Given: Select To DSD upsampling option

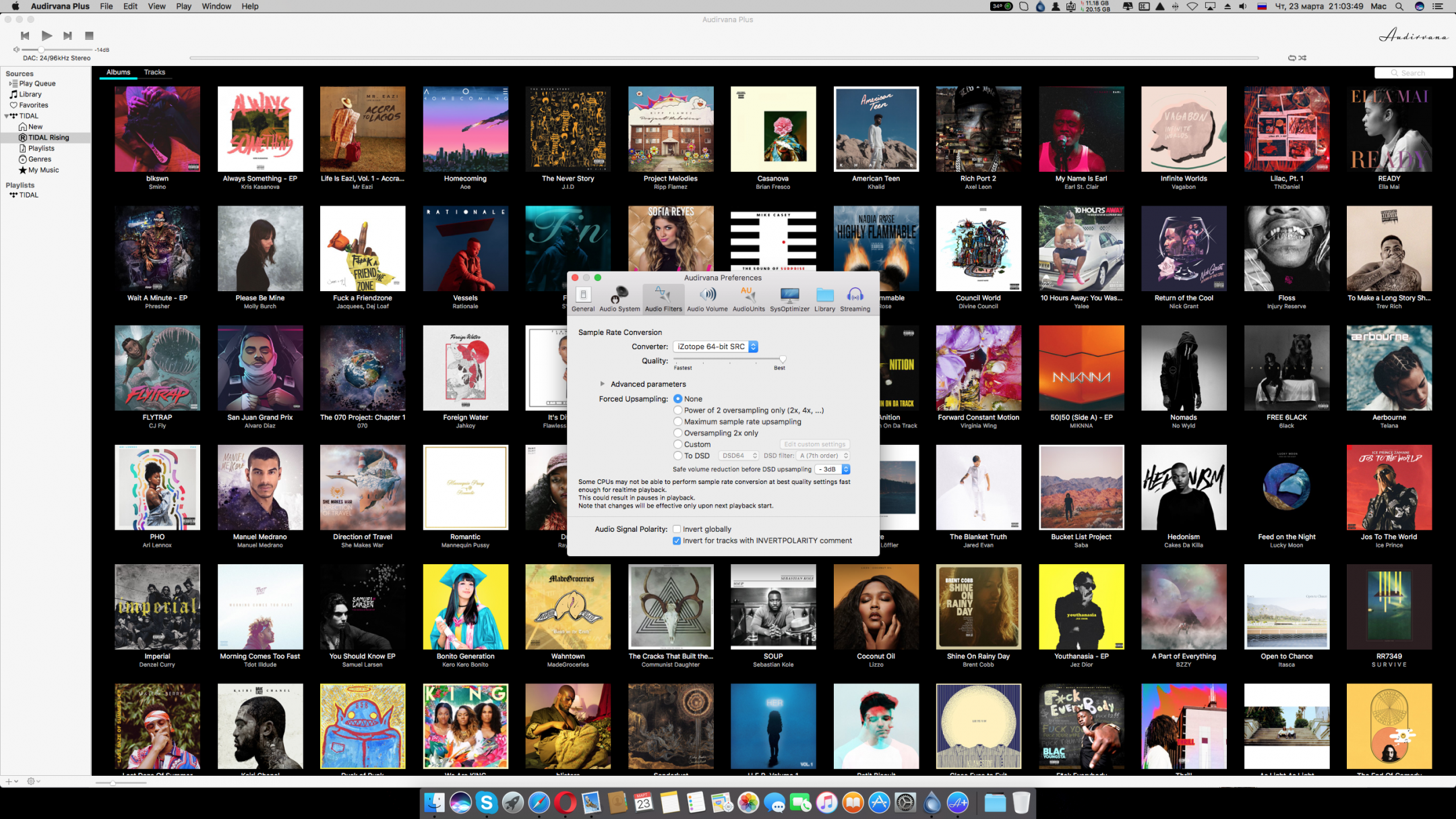Looking at the screenshot, I should (677, 456).
